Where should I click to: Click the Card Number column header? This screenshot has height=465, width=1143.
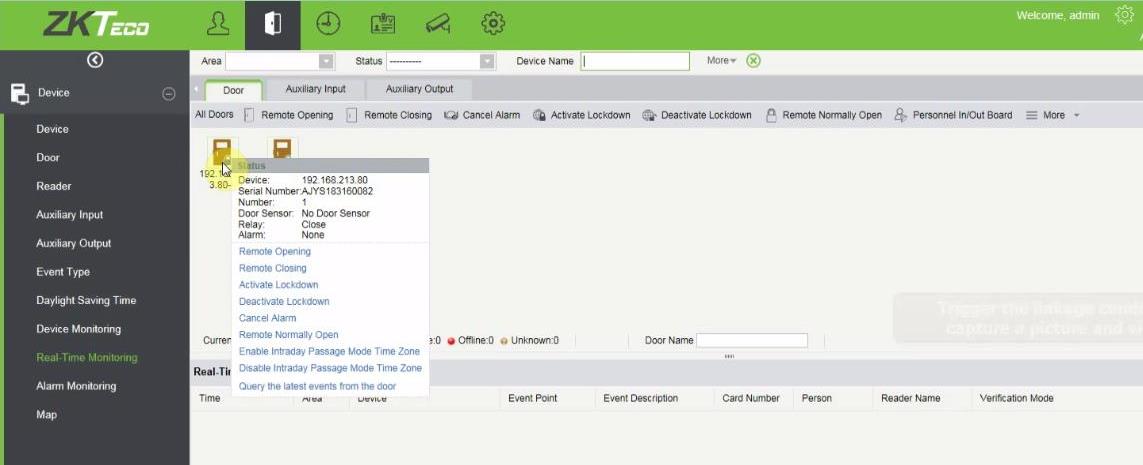click(751, 399)
